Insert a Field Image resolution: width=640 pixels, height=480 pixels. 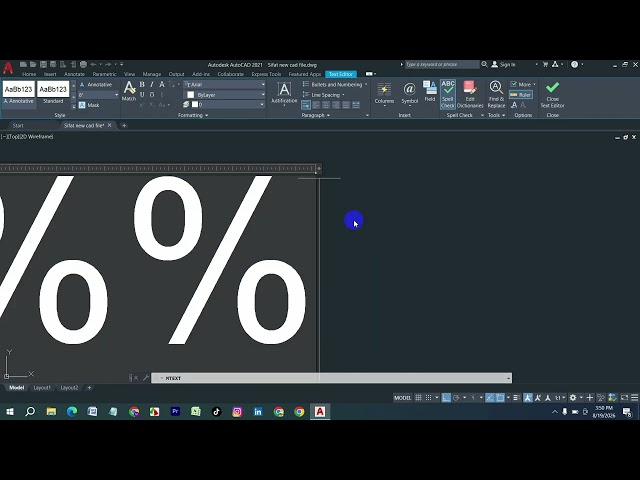430,91
